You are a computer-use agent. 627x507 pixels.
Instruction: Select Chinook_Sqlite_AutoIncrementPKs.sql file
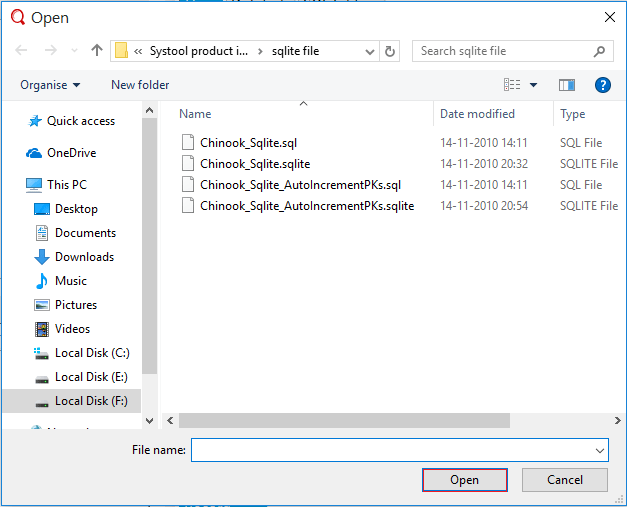pos(300,185)
